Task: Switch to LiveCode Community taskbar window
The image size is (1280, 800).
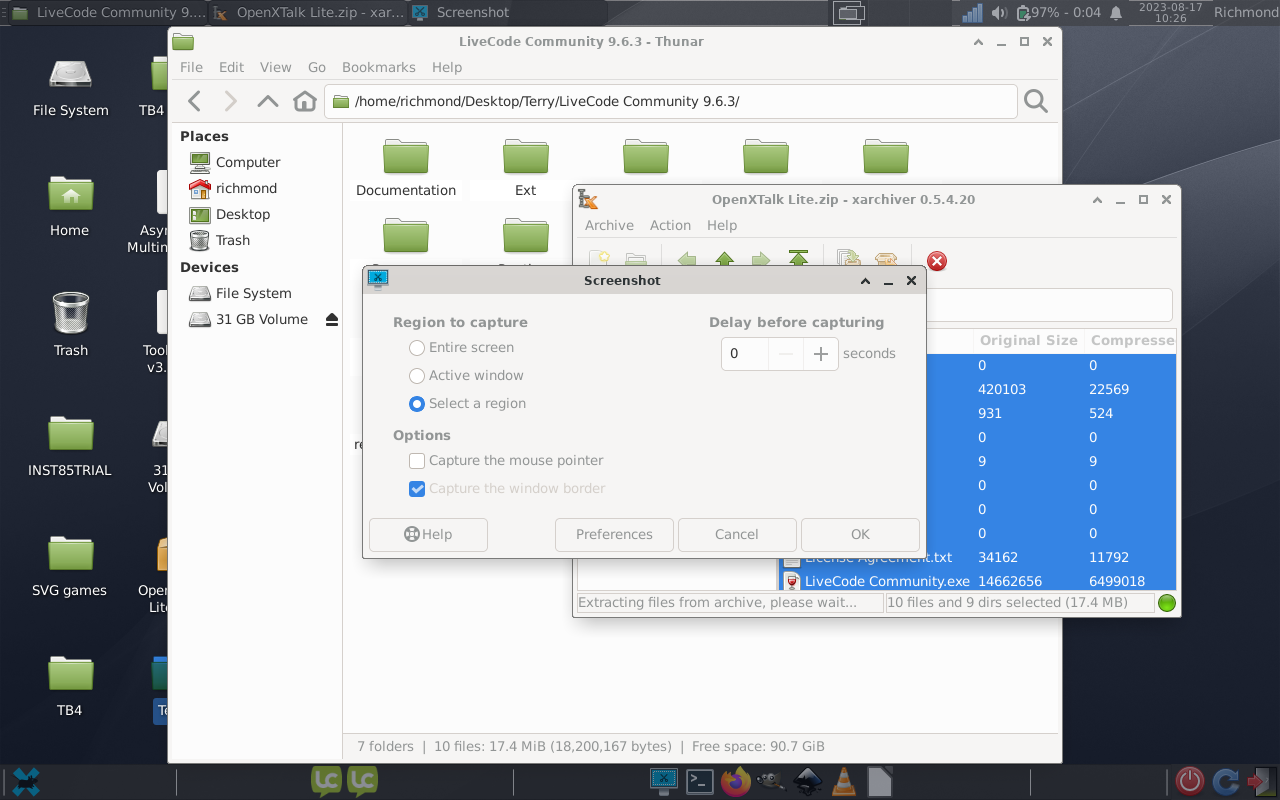Action: [x=106, y=13]
